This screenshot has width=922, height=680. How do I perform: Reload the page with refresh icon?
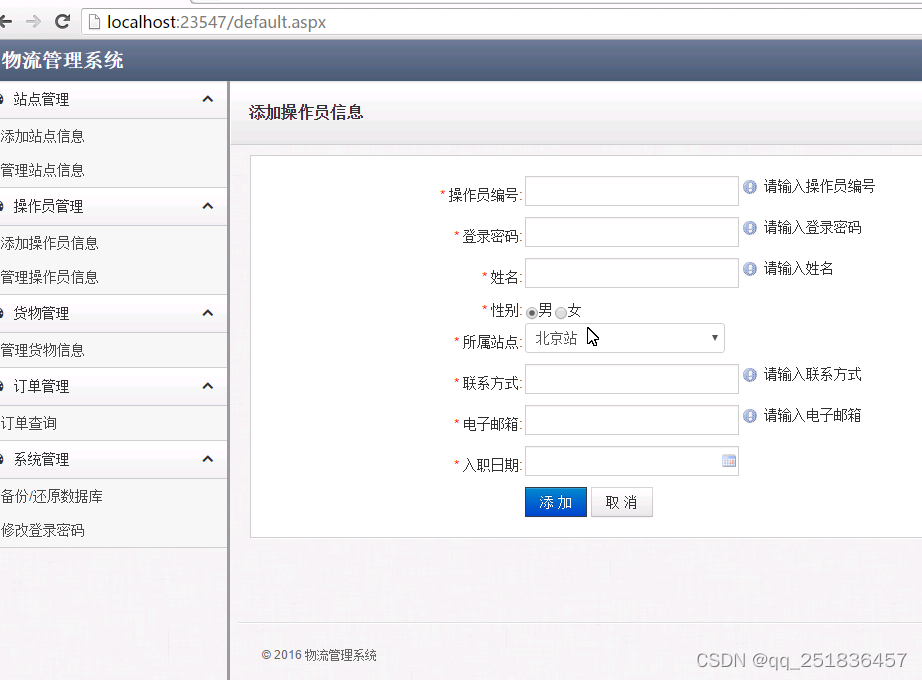click(x=62, y=22)
